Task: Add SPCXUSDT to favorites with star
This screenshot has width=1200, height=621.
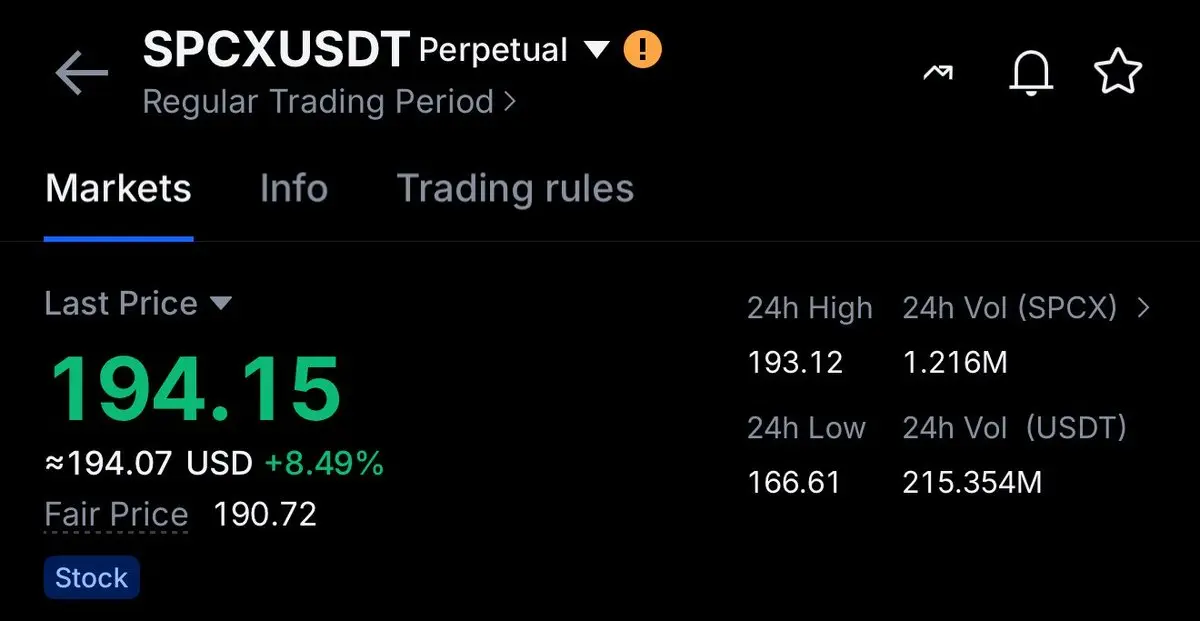Action: pos(1118,74)
